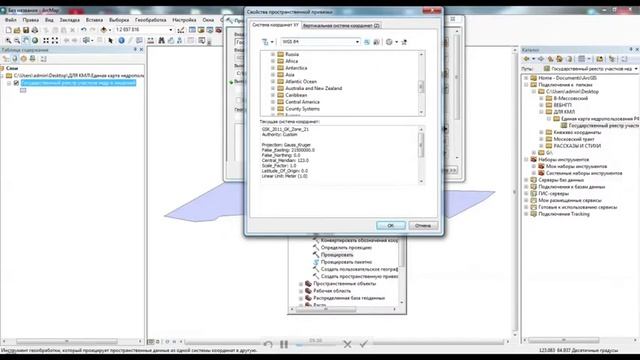Click the Find binoculars icon
This screenshot has height=360, width=640.
click(x=161, y=40)
